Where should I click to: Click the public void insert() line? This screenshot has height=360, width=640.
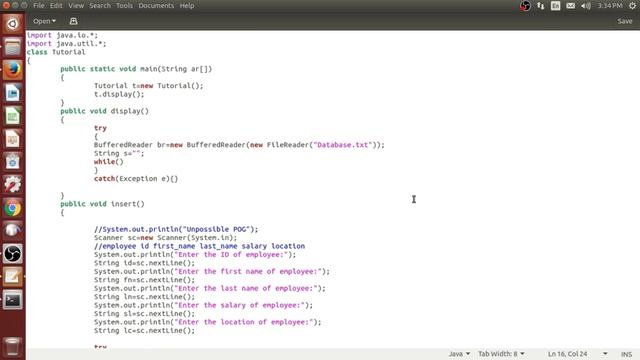point(102,204)
